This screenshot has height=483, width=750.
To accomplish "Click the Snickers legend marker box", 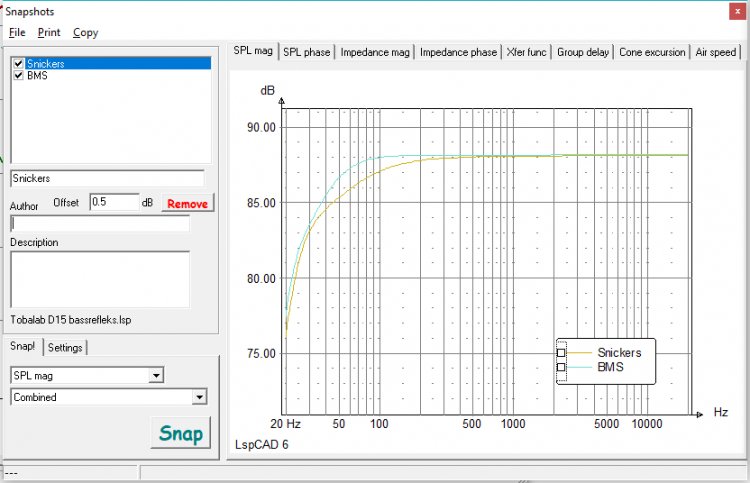I will tap(561, 353).
